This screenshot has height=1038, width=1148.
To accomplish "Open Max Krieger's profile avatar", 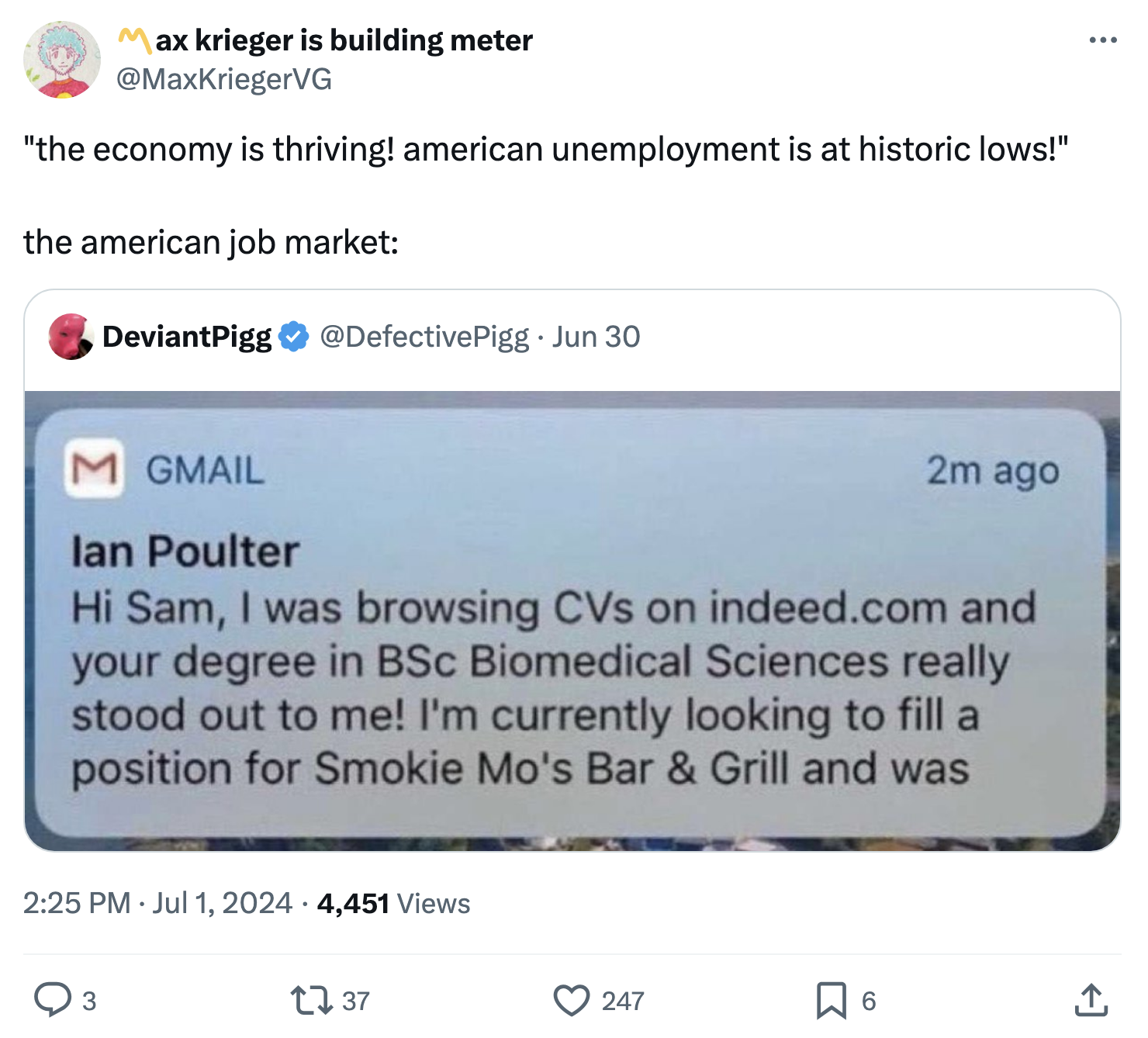I will (x=62, y=60).
